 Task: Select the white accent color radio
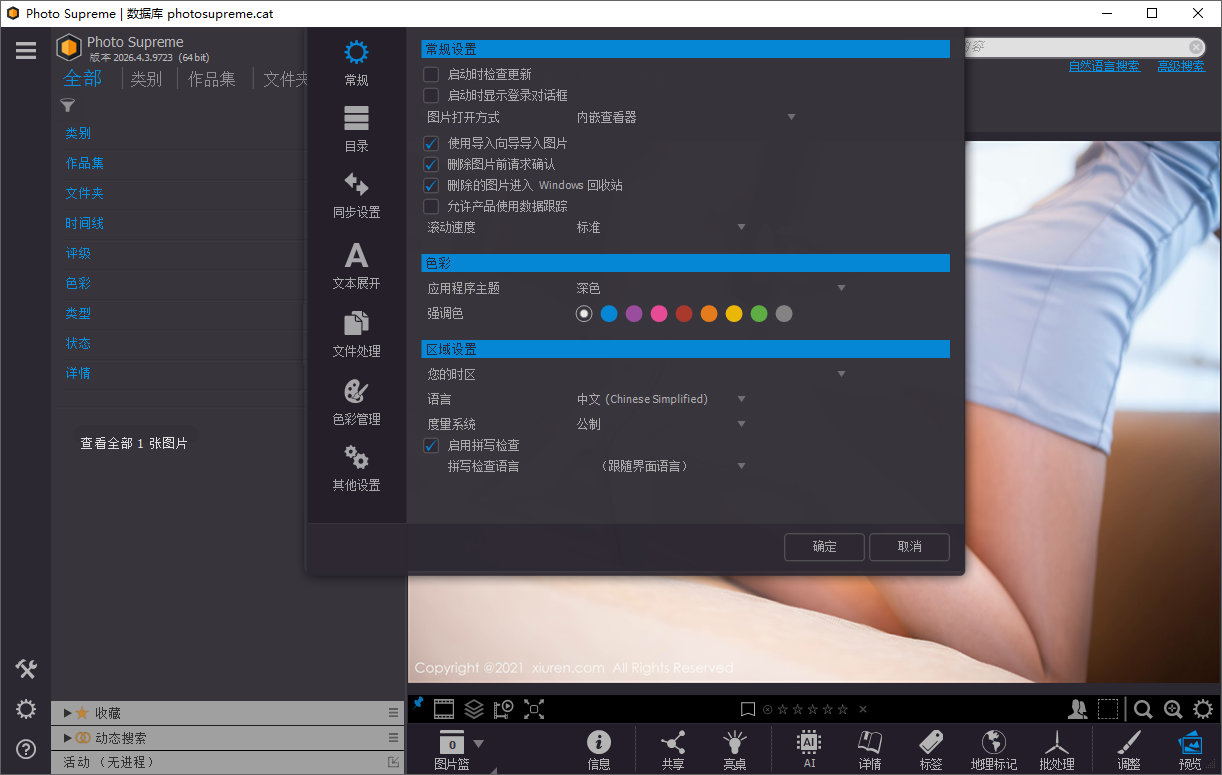click(x=584, y=314)
